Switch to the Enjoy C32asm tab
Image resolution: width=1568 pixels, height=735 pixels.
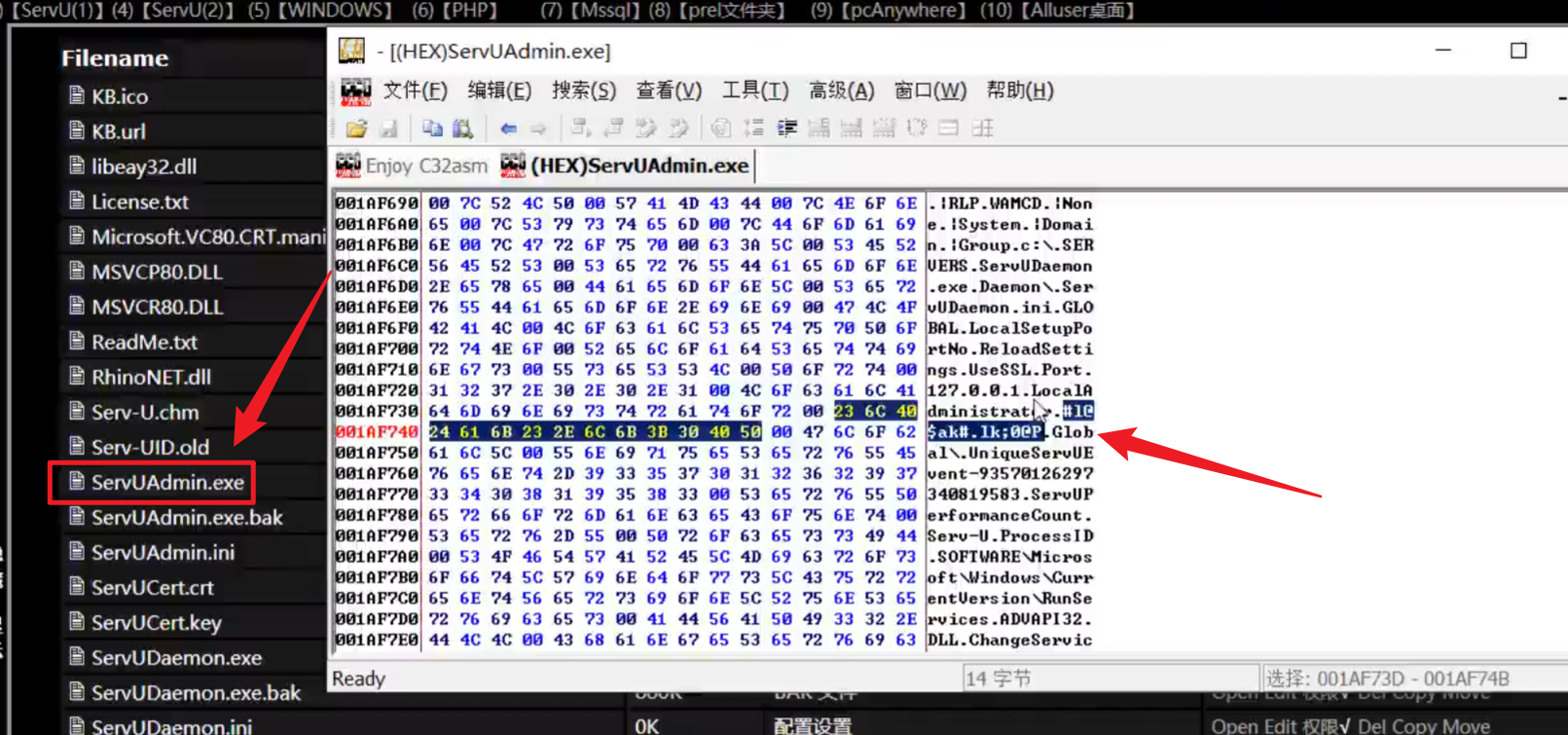[x=413, y=166]
